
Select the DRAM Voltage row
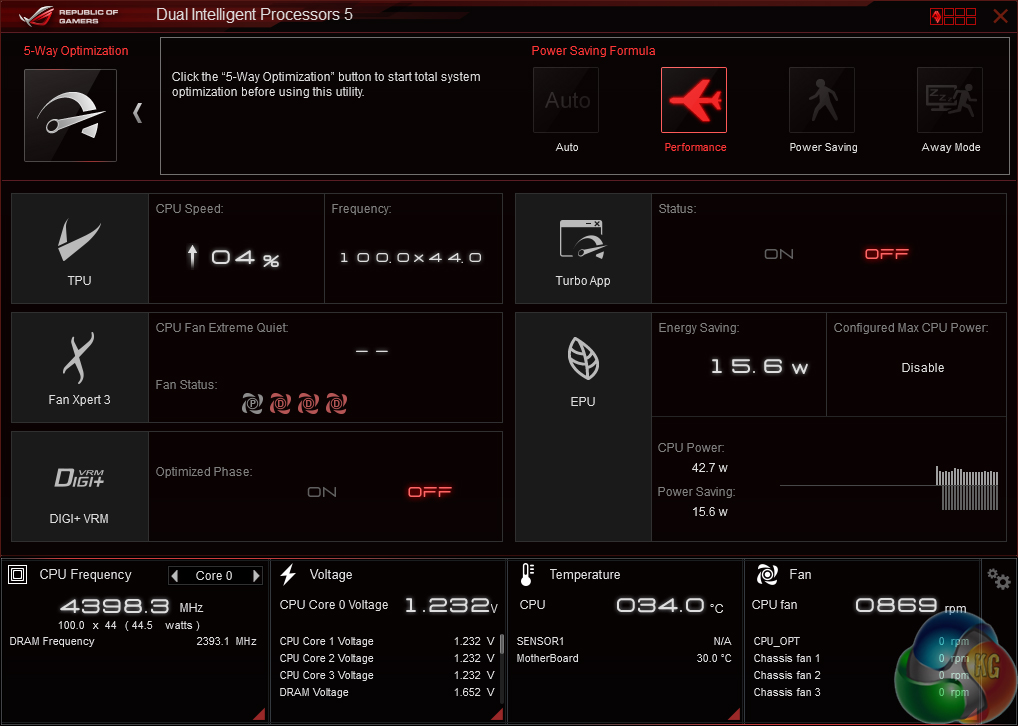tap(387, 693)
